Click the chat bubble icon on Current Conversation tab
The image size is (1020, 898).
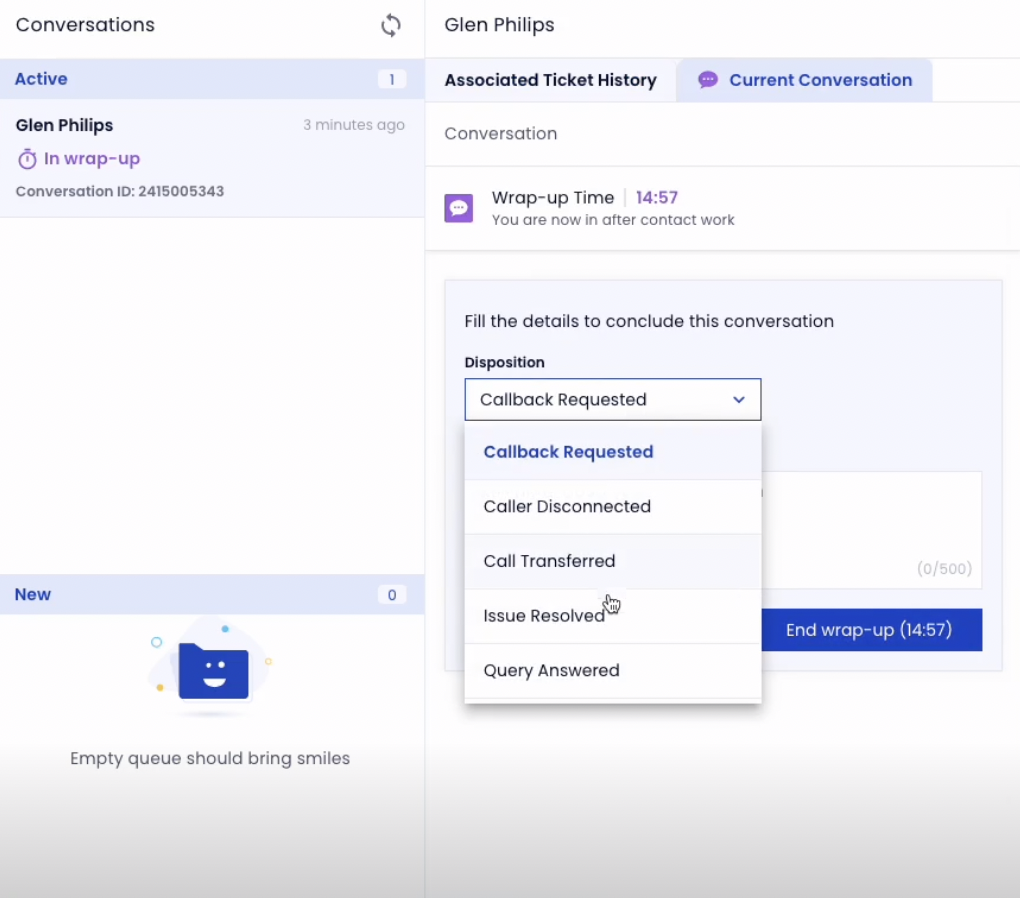[708, 79]
